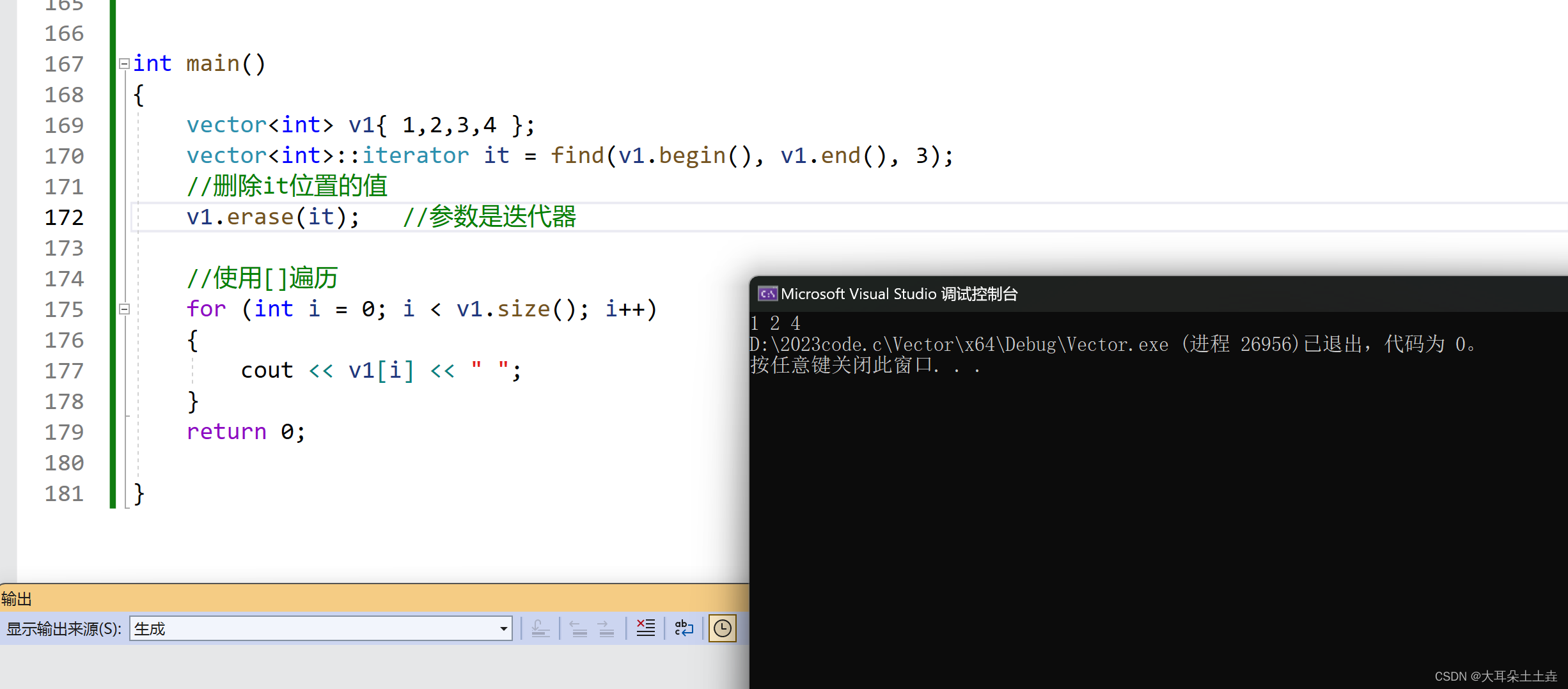Click the comment //参数是迭代器

tap(490, 217)
